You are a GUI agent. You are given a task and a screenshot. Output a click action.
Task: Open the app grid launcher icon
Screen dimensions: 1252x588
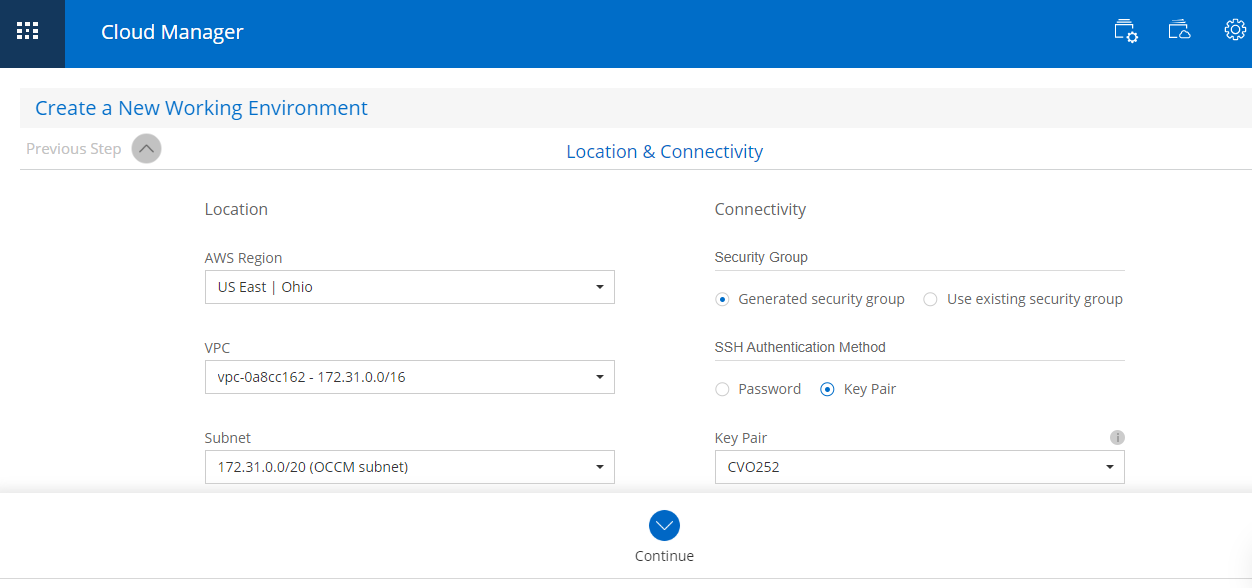(x=28, y=31)
